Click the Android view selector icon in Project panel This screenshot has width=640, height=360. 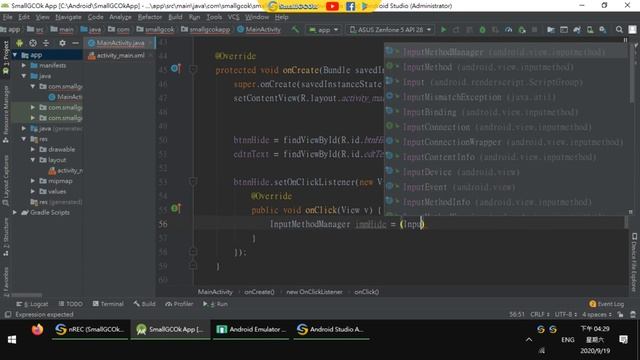[20, 43]
